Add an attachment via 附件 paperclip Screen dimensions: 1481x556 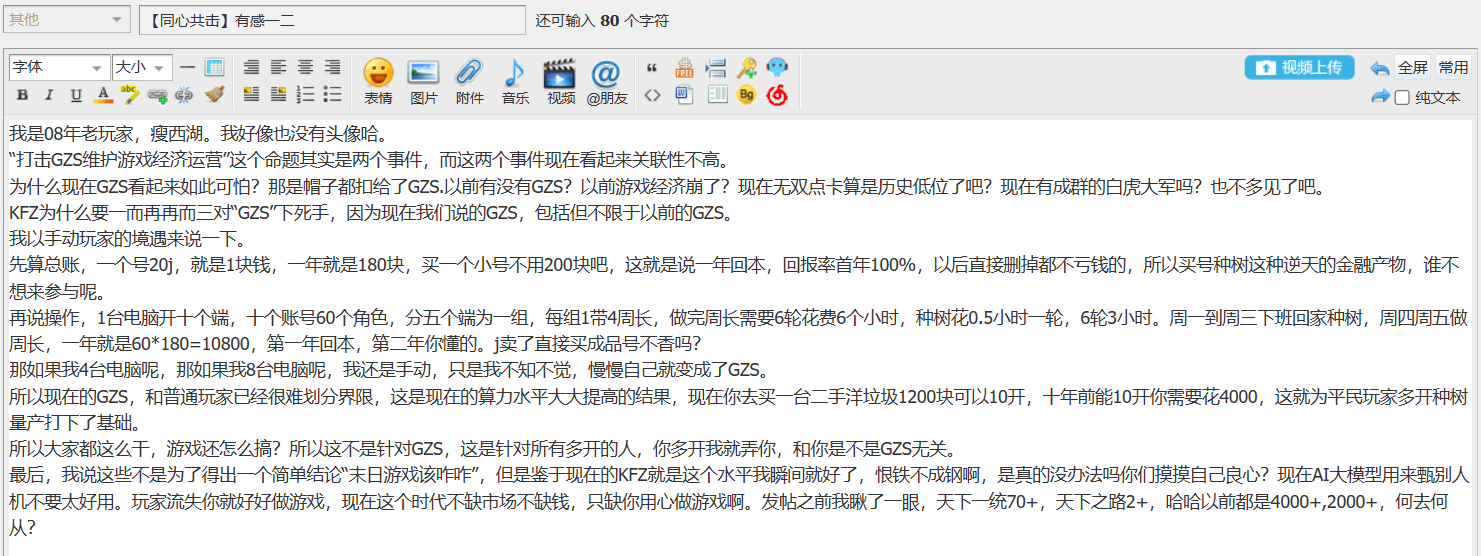469,80
